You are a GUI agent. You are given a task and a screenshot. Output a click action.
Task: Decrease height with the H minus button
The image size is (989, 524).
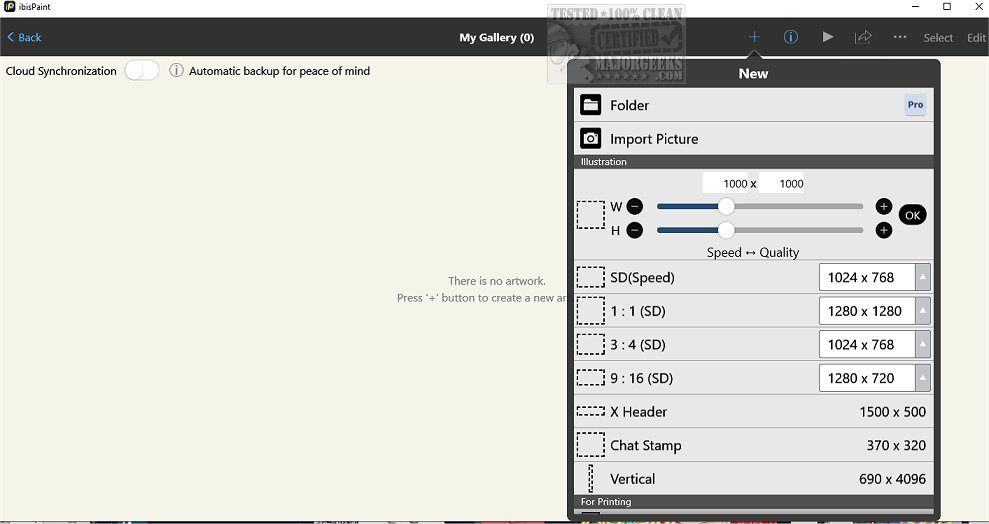coord(635,230)
